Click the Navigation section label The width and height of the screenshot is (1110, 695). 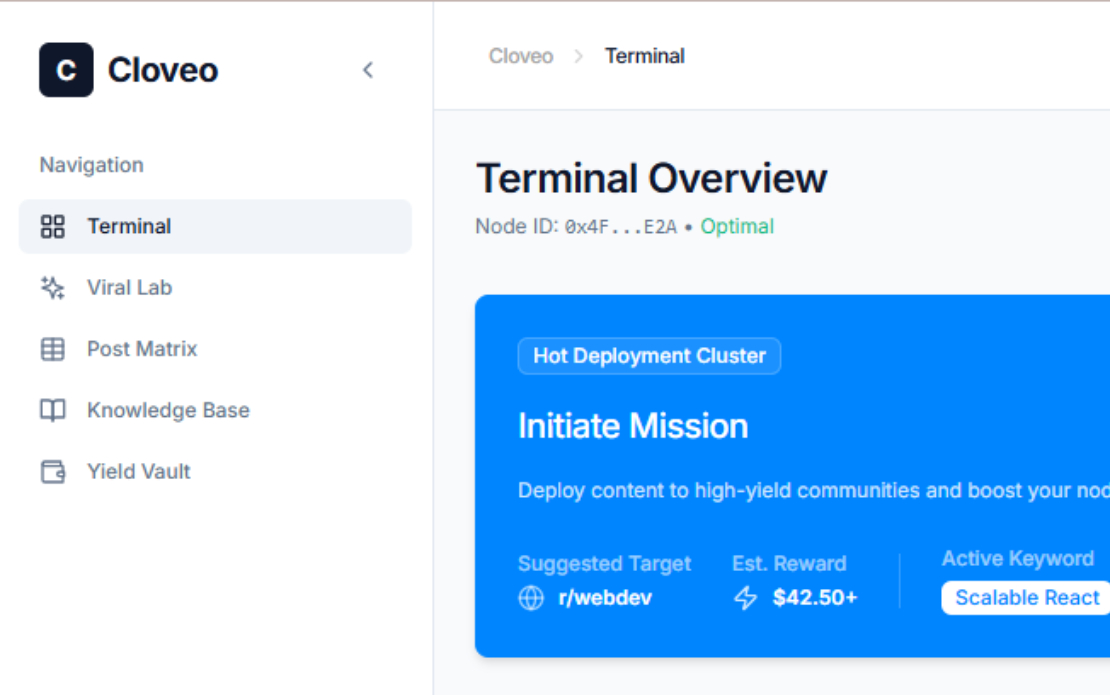91,165
